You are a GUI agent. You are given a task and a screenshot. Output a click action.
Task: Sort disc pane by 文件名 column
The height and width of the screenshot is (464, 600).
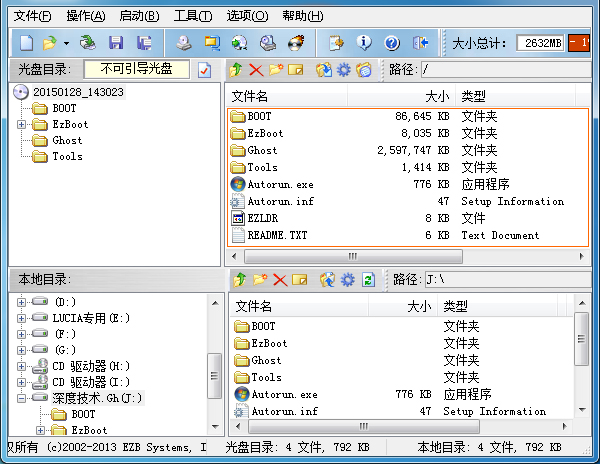tap(287, 96)
